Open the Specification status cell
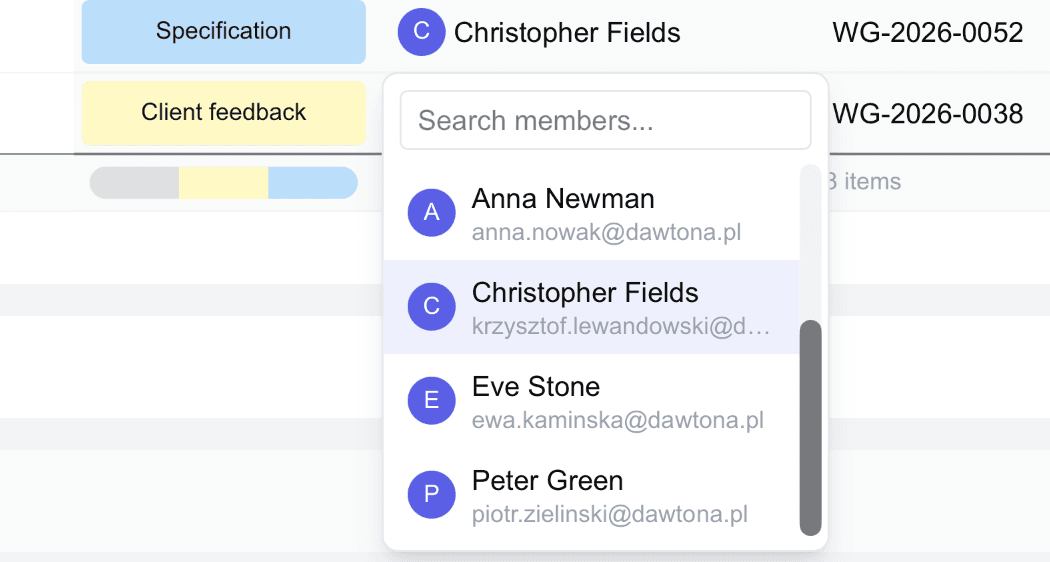The image size is (1050, 562). point(223,32)
